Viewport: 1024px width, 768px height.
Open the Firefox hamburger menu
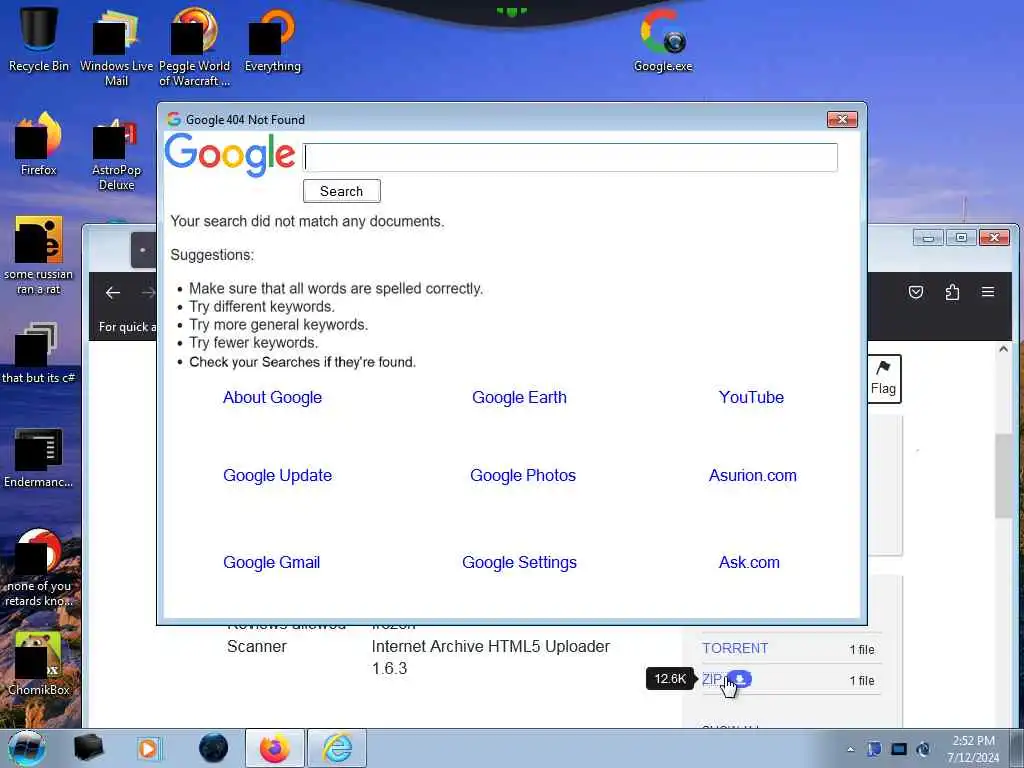point(987,292)
